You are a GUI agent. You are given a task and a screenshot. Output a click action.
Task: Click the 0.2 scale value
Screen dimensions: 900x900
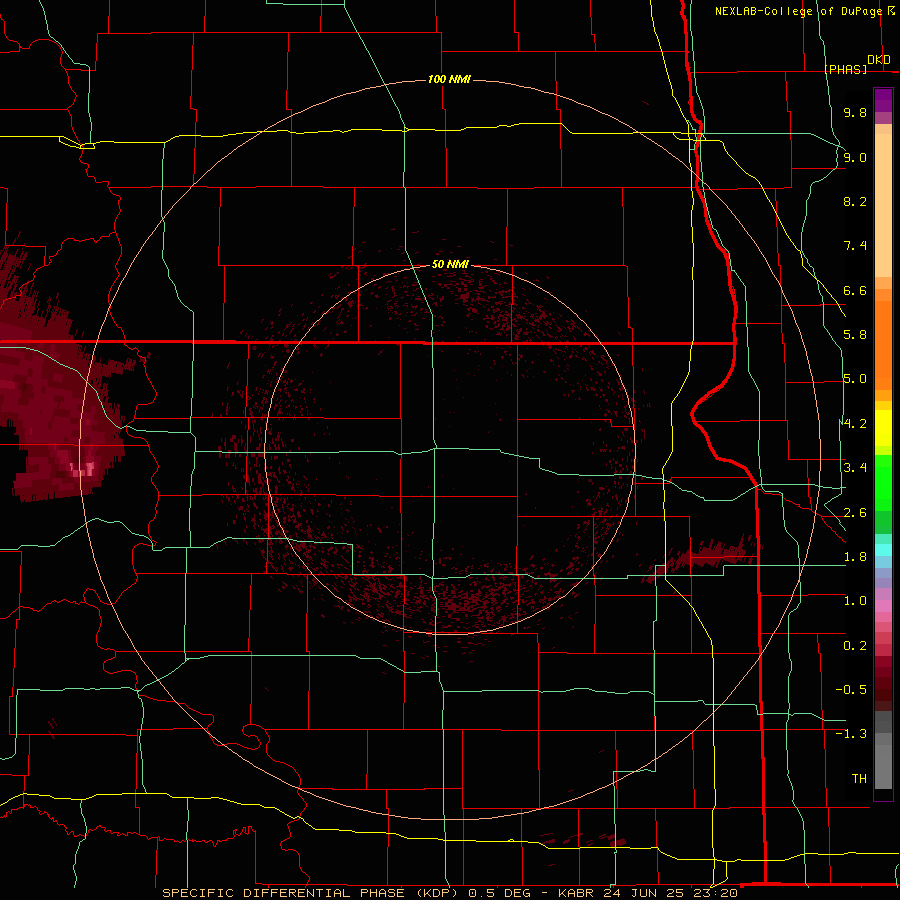[855, 646]
